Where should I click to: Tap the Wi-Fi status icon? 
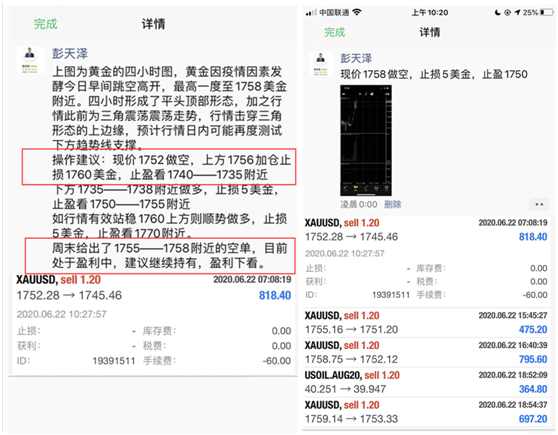pyautogui.click(x=357, y=12)
